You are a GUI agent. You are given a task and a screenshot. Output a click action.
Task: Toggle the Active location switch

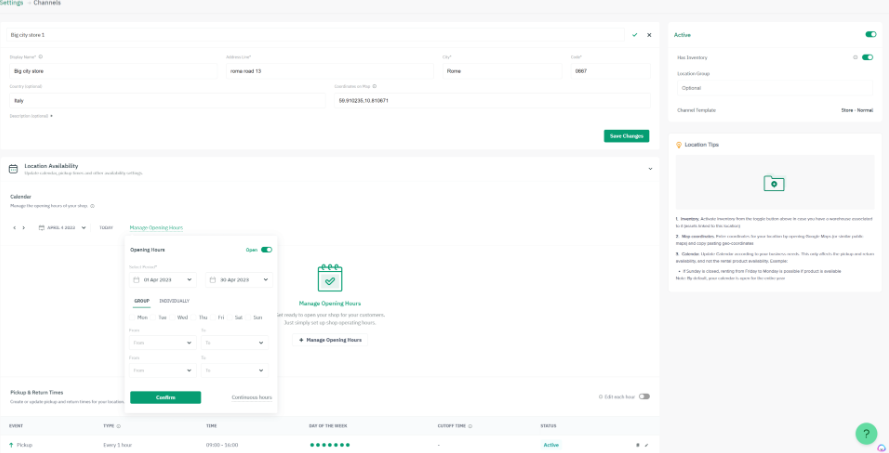click(870, 35)
